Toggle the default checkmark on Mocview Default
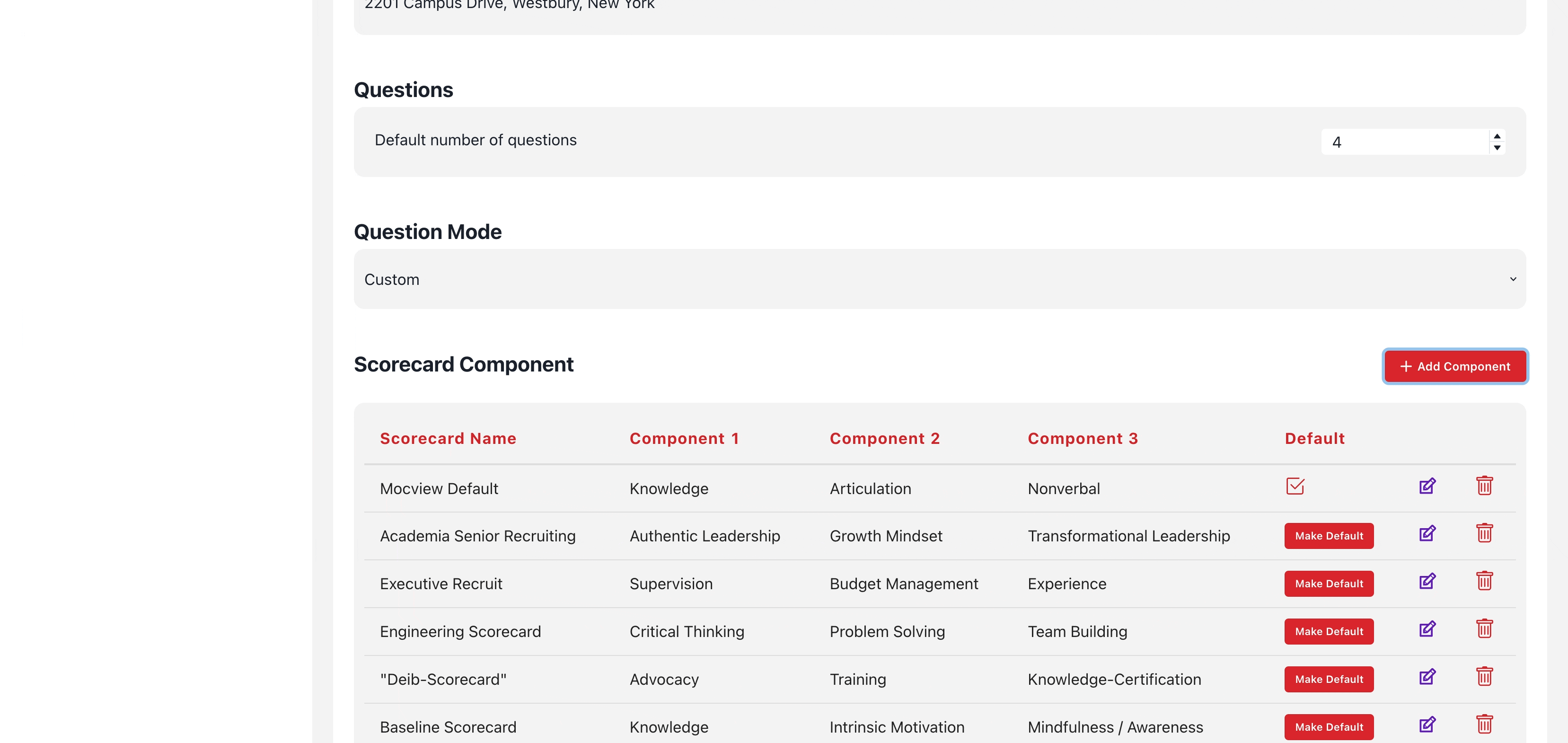 (1295, 486)
